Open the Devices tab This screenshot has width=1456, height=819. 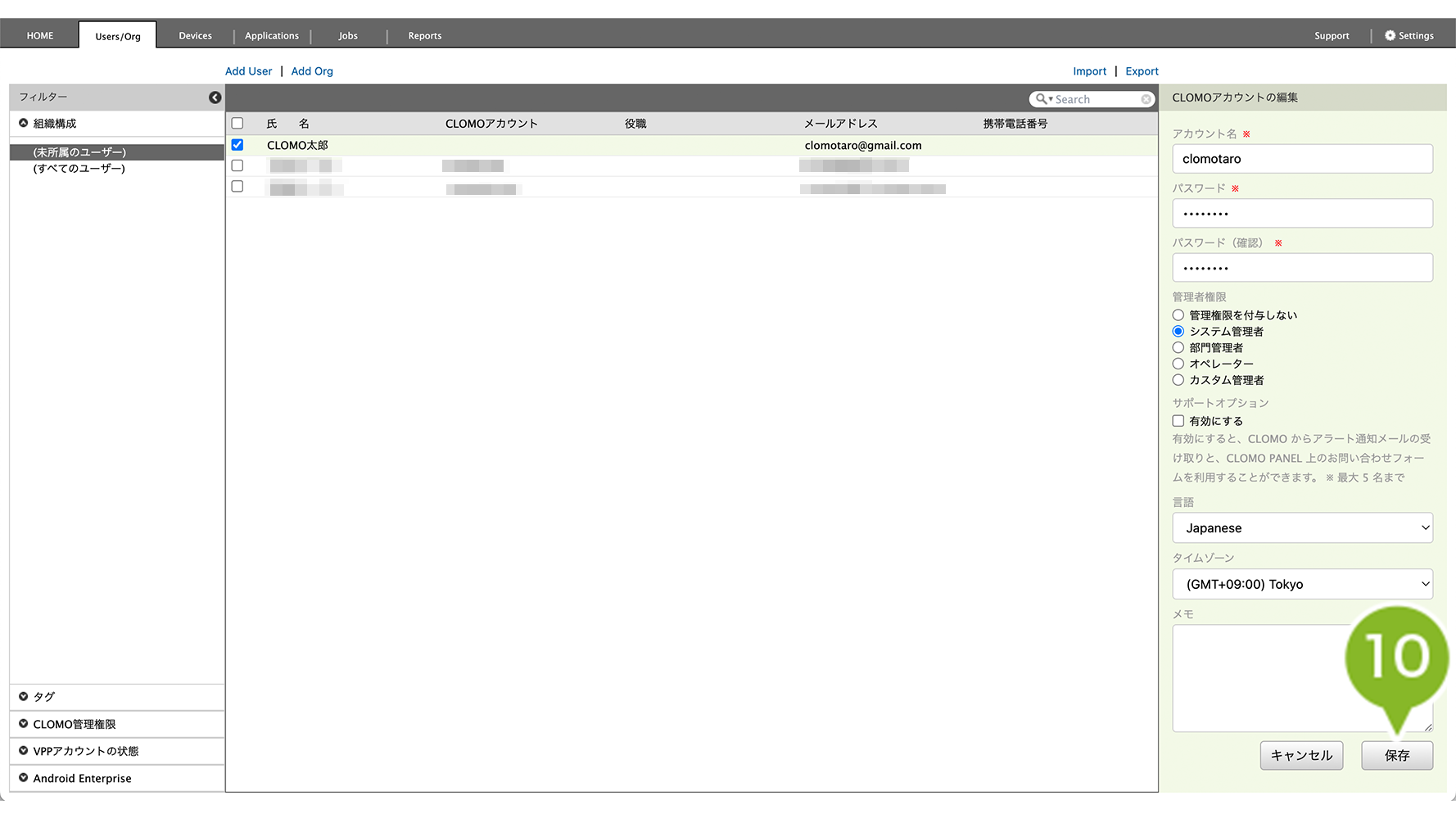pyautogui.click(x=195, y=35)
